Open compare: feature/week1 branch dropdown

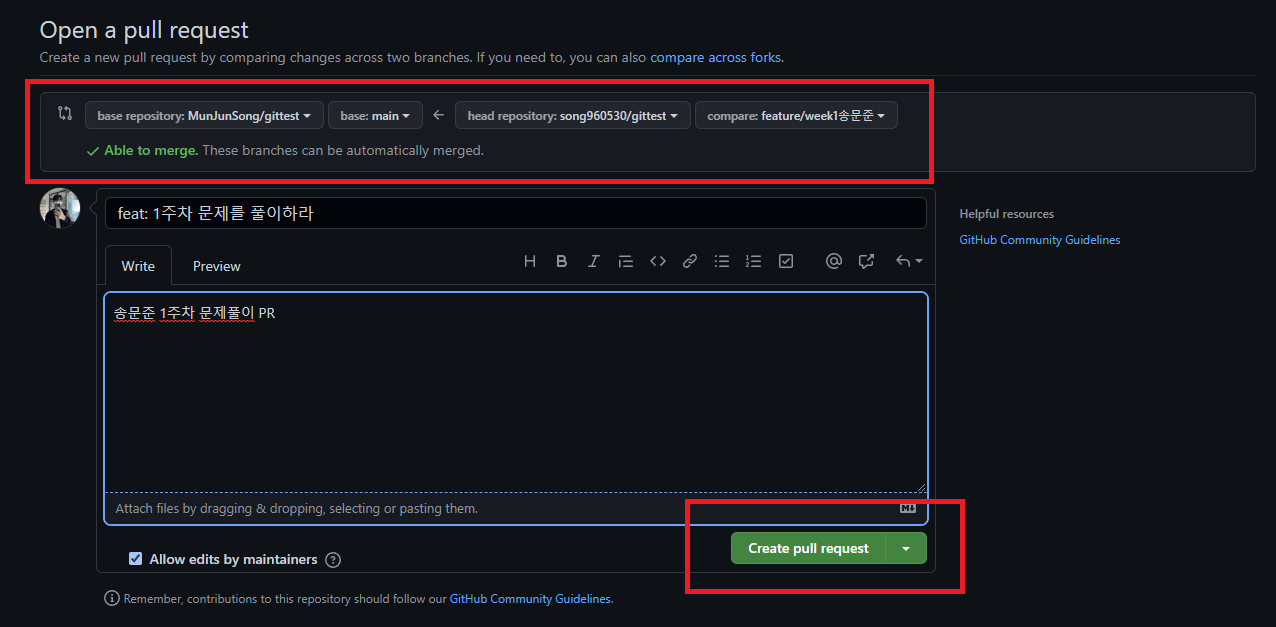(796, 116)
